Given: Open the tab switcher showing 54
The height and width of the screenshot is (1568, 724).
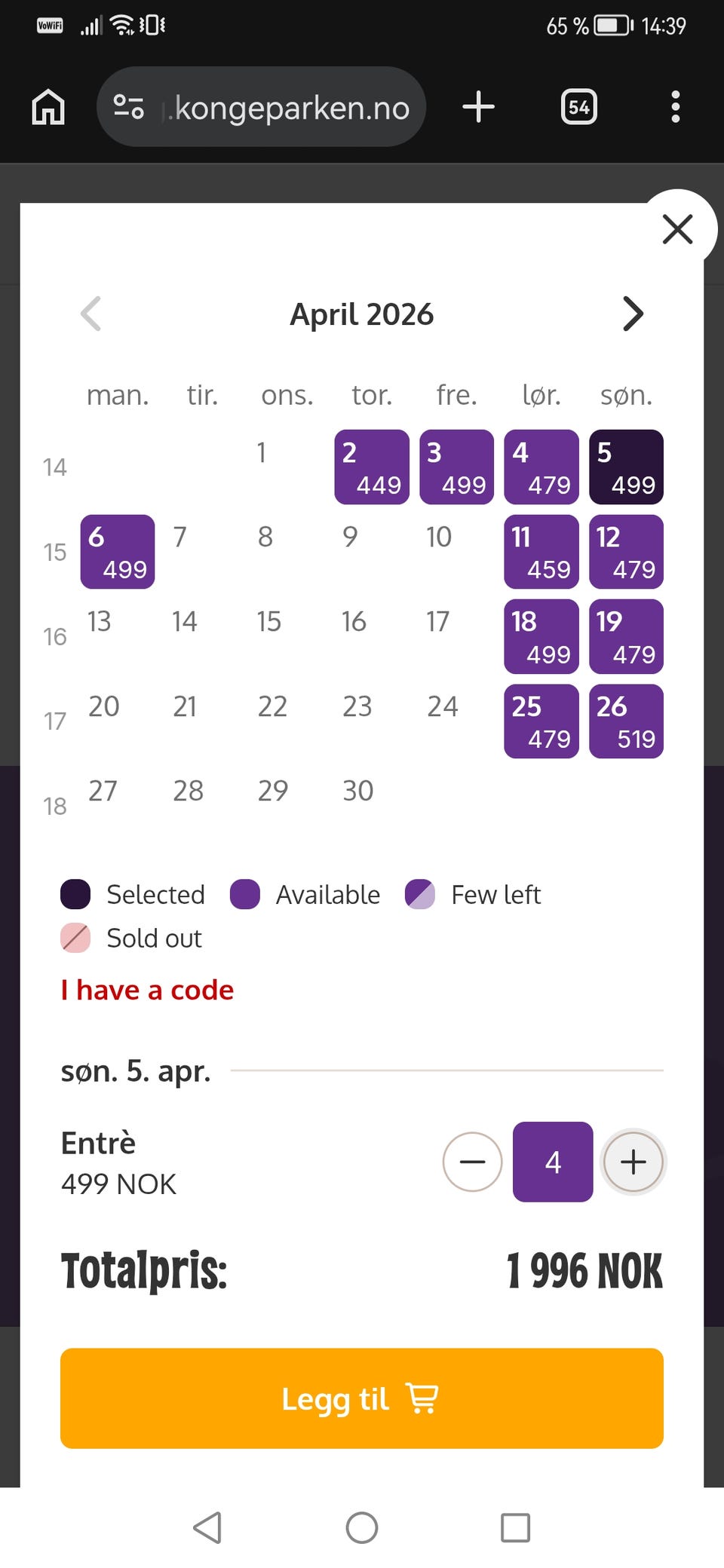Looking at the screenshot, I should (x=578, y=107).
